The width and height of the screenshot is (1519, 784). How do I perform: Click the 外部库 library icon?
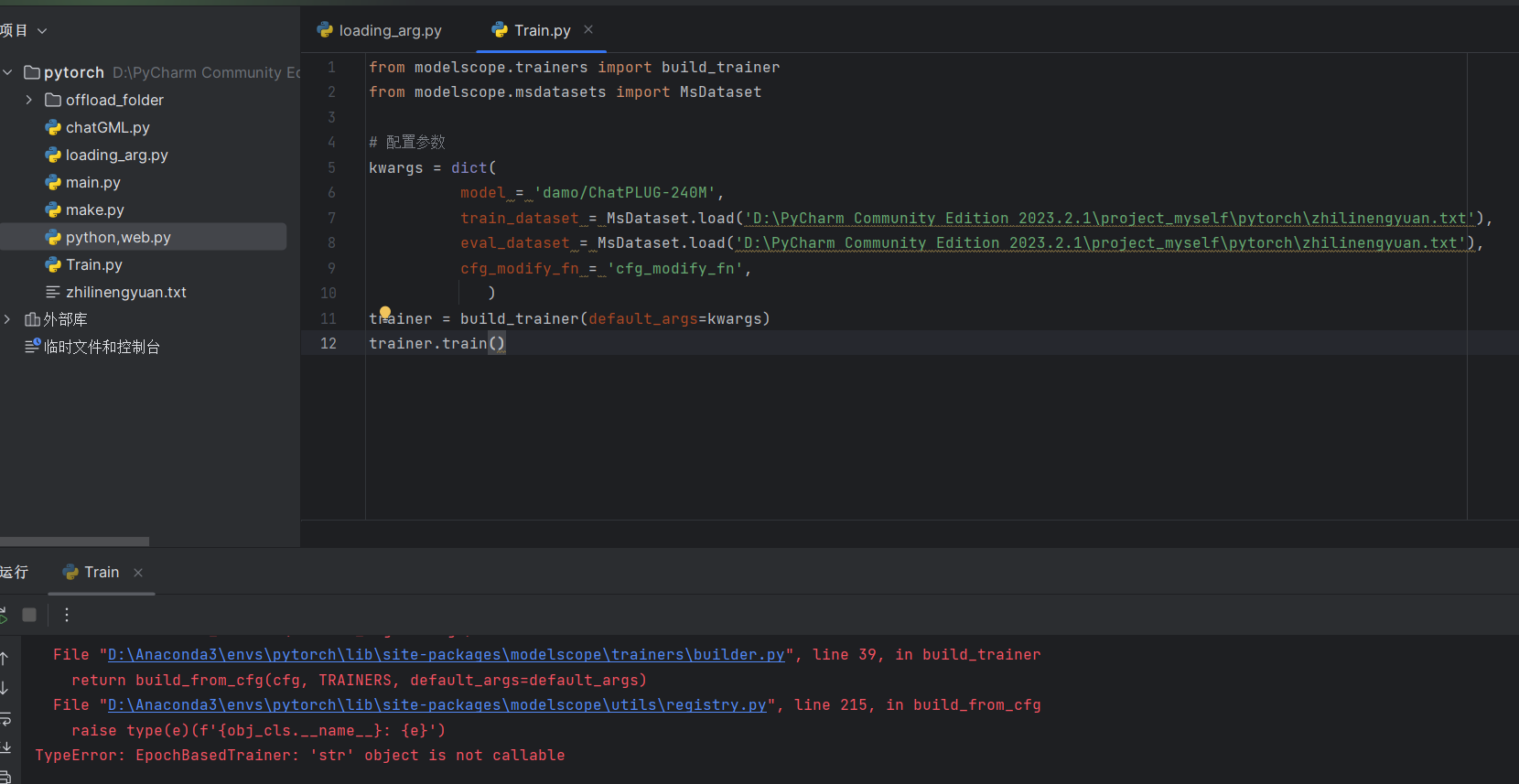coord(32,319)
